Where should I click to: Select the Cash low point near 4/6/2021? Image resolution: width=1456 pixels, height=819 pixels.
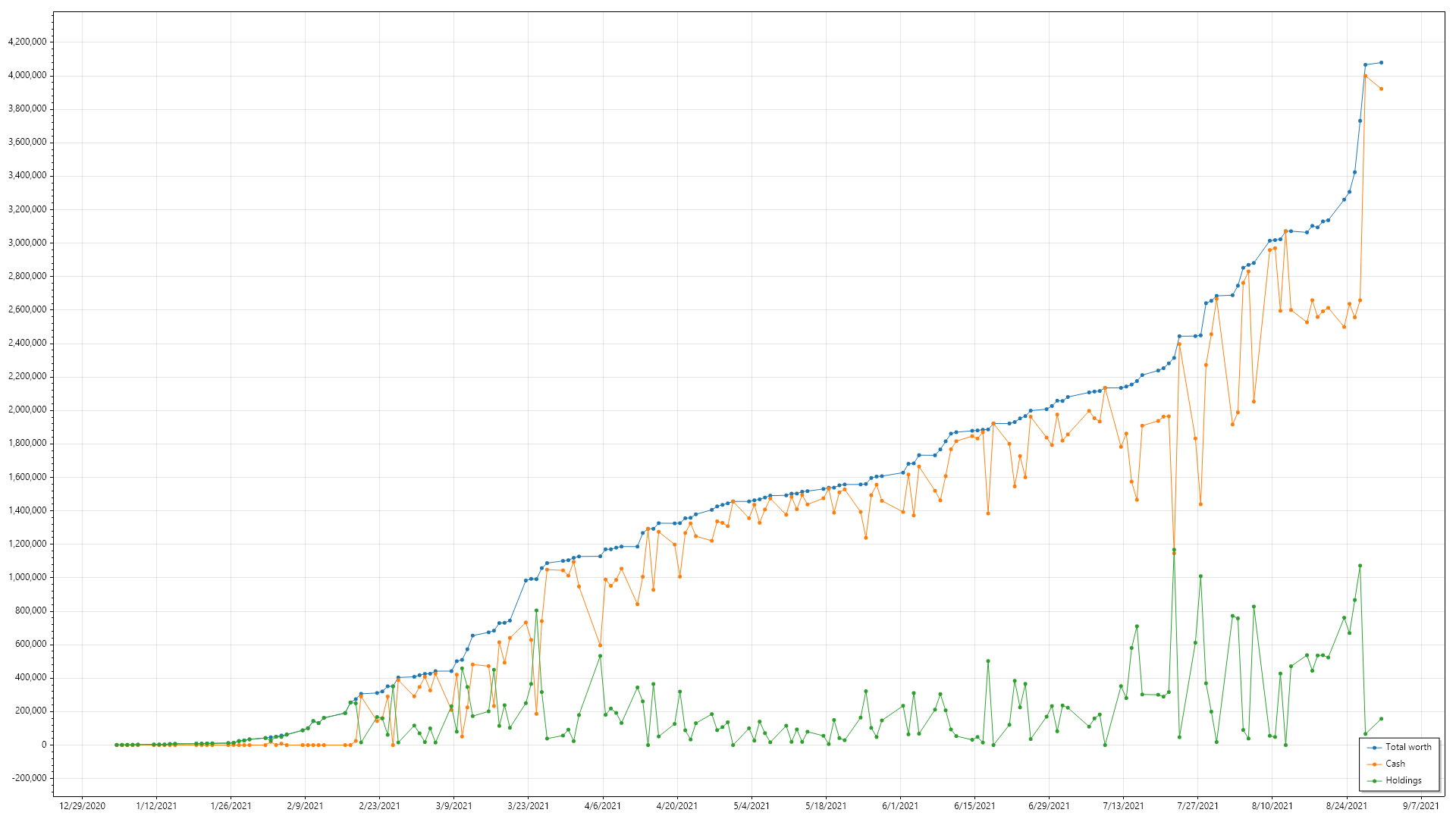600,646
